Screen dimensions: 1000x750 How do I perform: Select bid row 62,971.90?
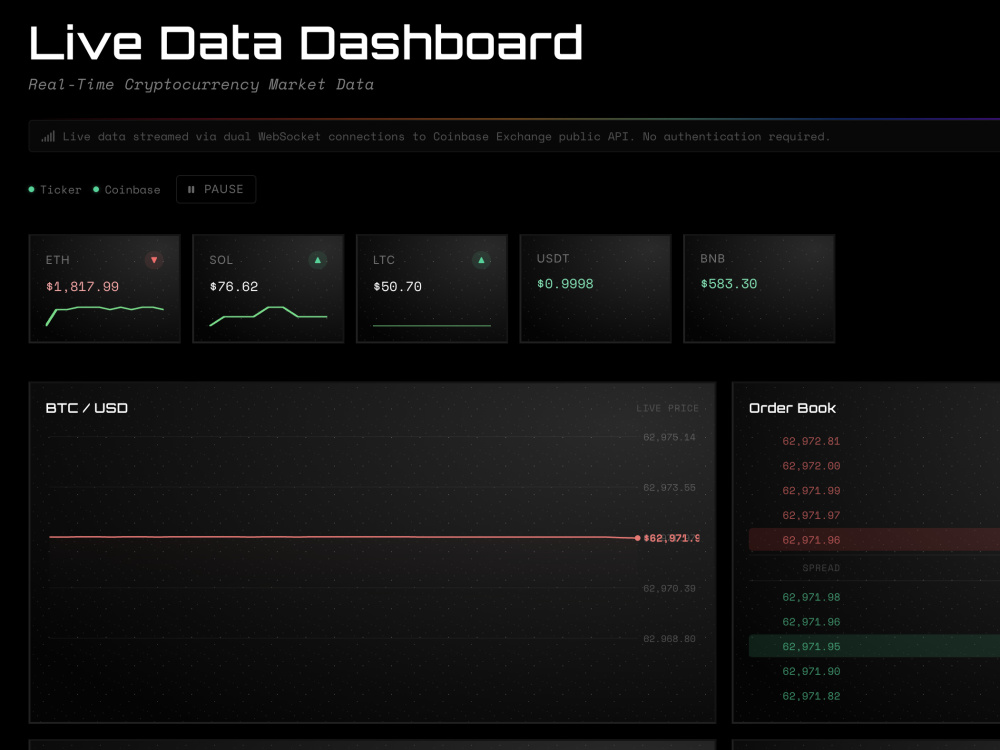click(874, 672)
